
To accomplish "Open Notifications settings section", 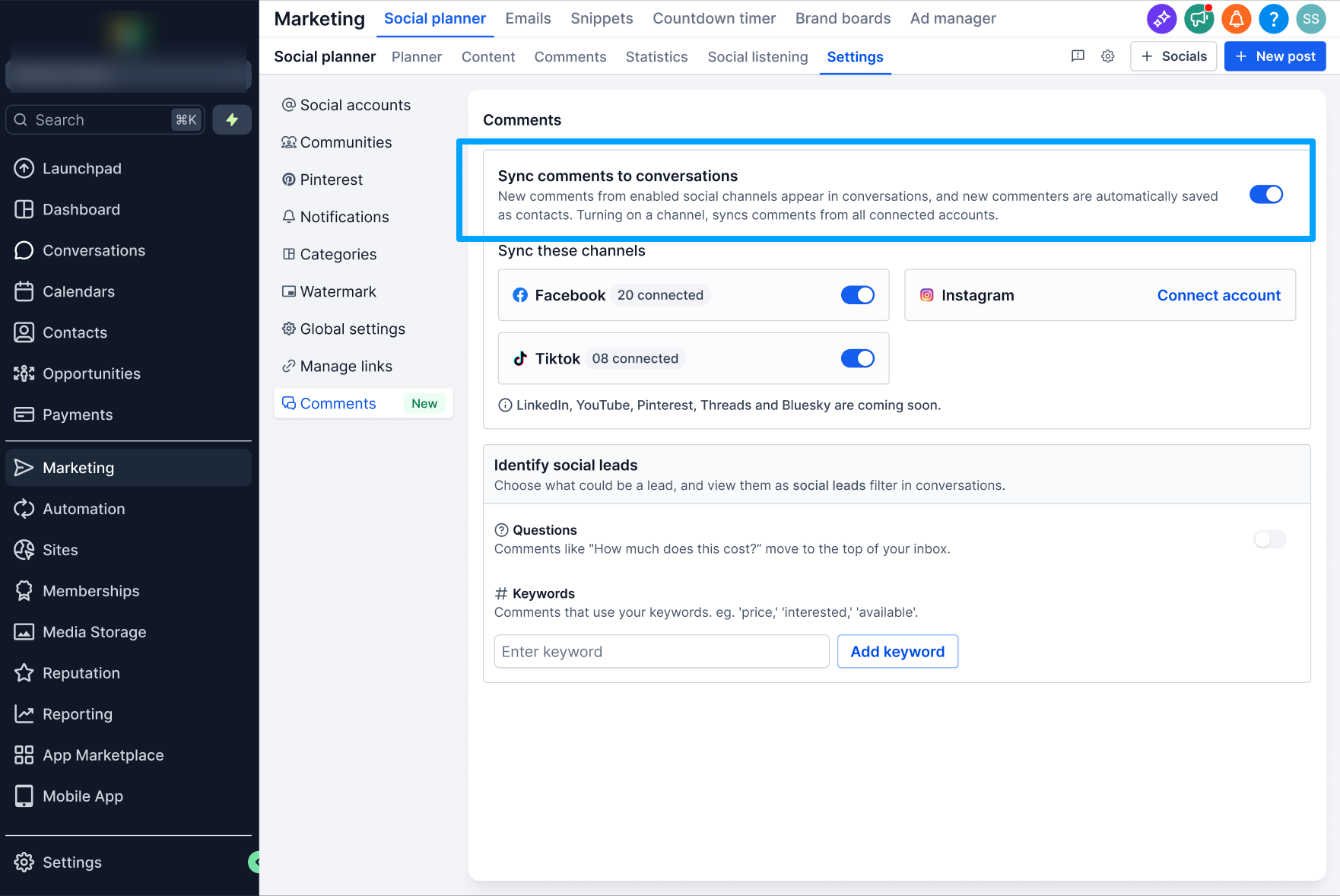I will (364, 217).
